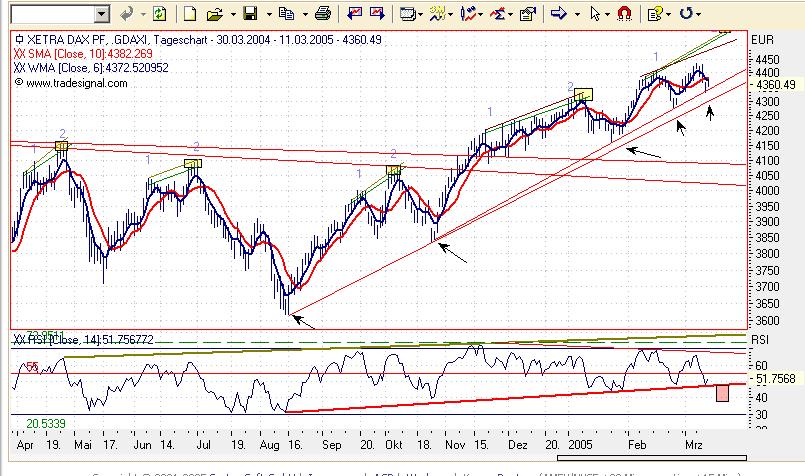Click the chart with right arrow icon

377,14
